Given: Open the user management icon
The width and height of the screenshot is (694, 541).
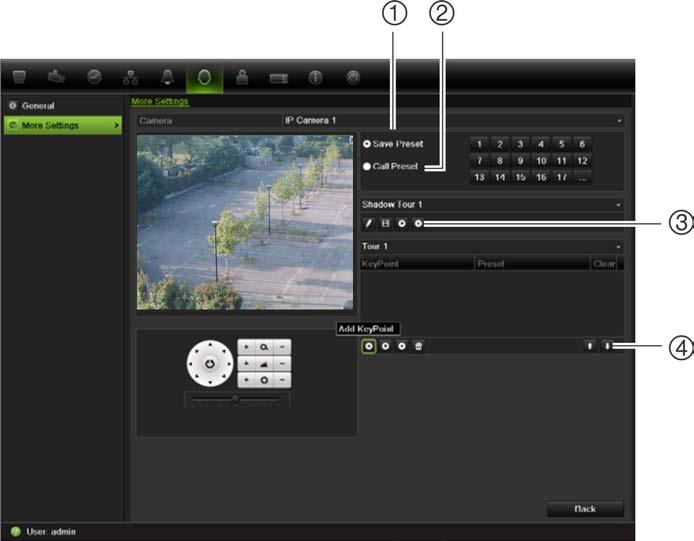Looking at the screenshot, I should pyautogui.click(x=242, y=77).
